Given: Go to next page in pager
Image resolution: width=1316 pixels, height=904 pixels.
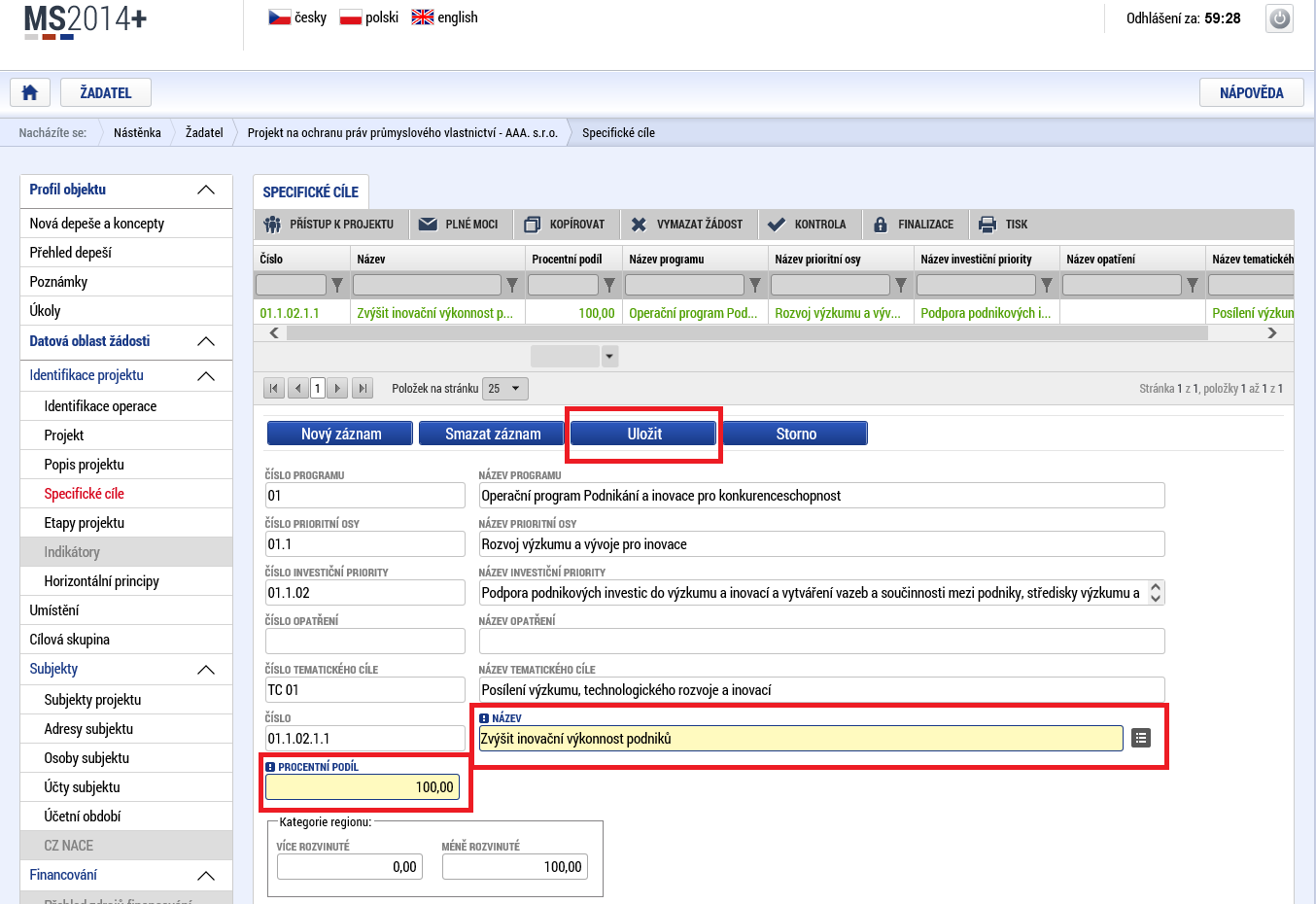Looking at the screenshot, I should (337, 388).
